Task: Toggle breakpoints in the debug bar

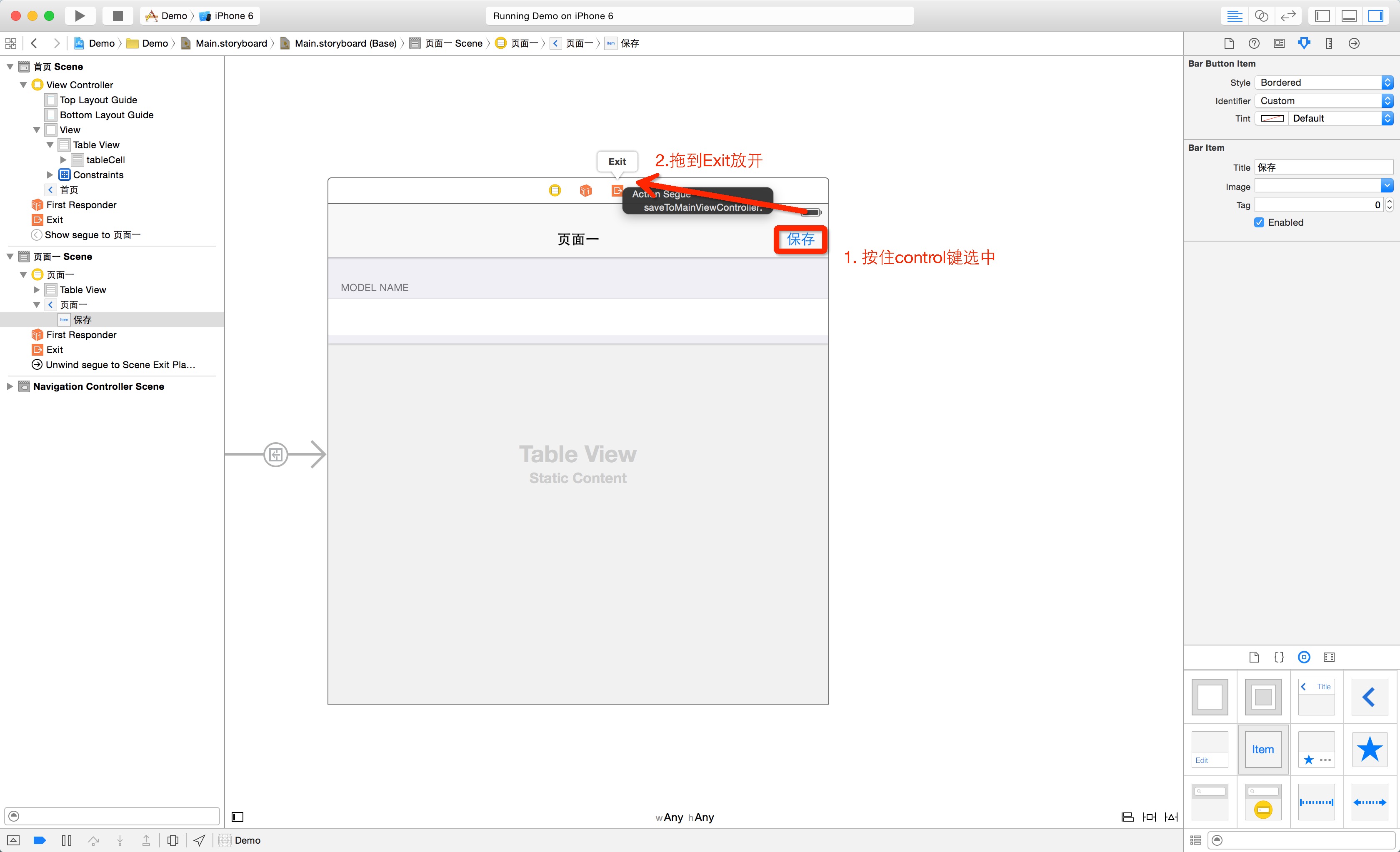Action: 39,840
